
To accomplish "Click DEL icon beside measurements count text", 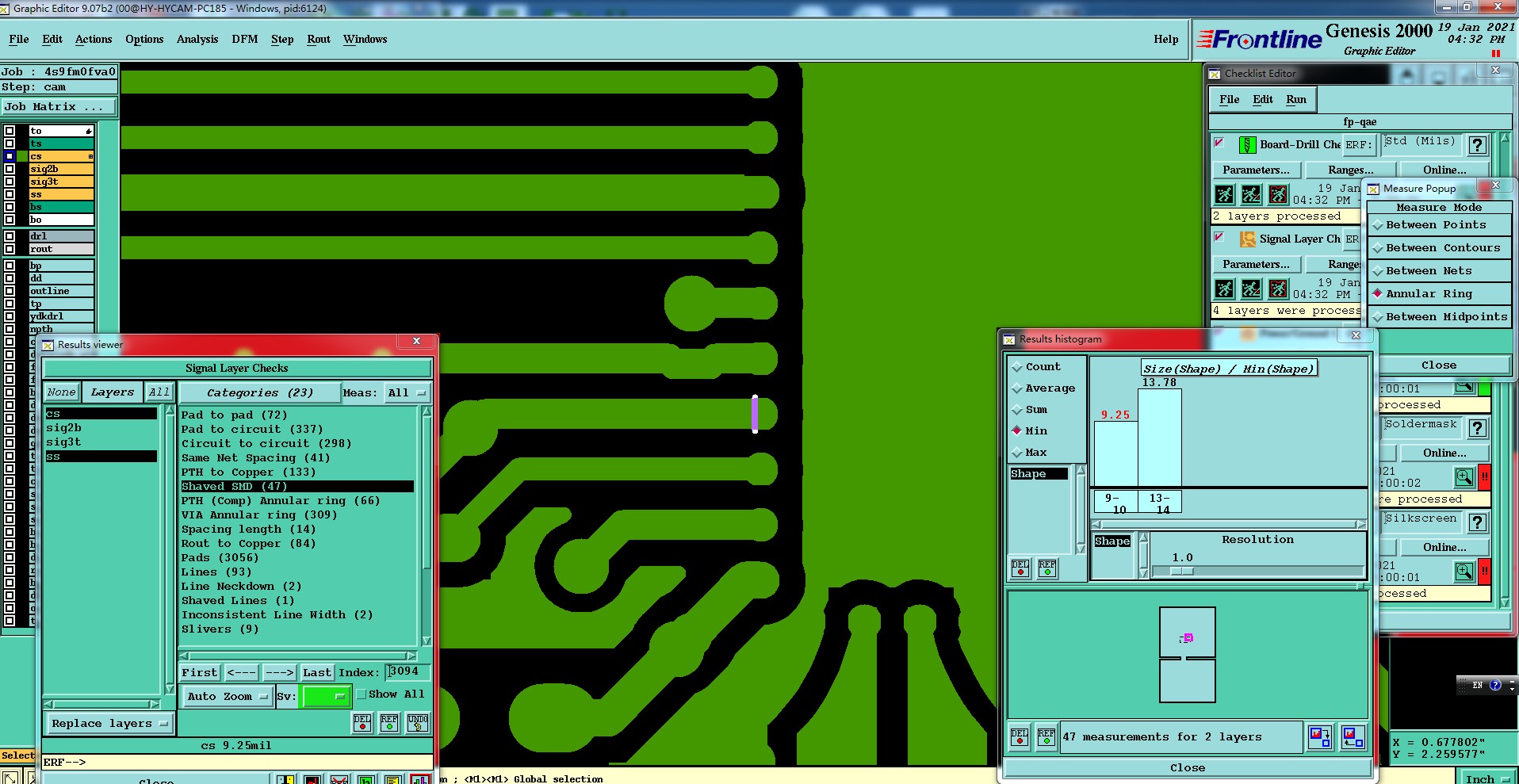I will 1020,737.
